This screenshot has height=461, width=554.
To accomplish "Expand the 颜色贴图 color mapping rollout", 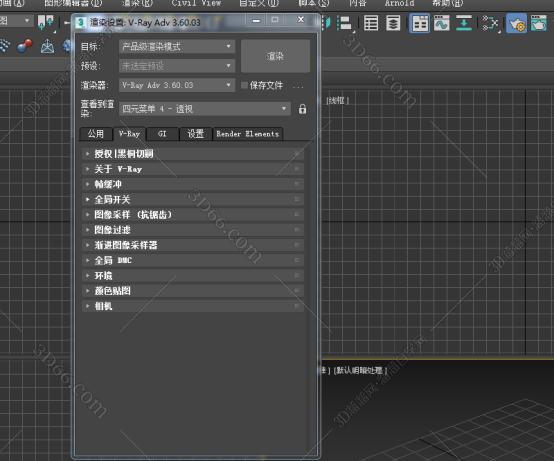I will pos(193,291).
